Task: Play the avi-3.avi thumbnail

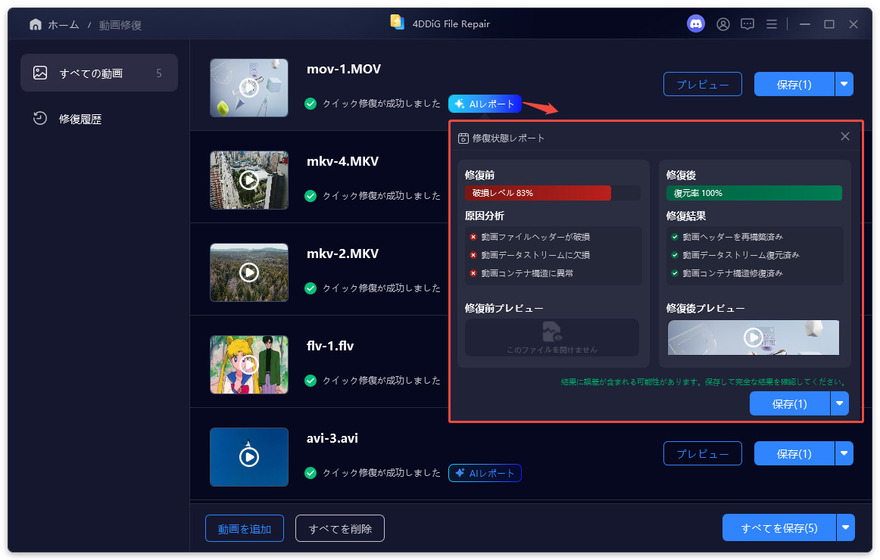Action: point(249,457)
